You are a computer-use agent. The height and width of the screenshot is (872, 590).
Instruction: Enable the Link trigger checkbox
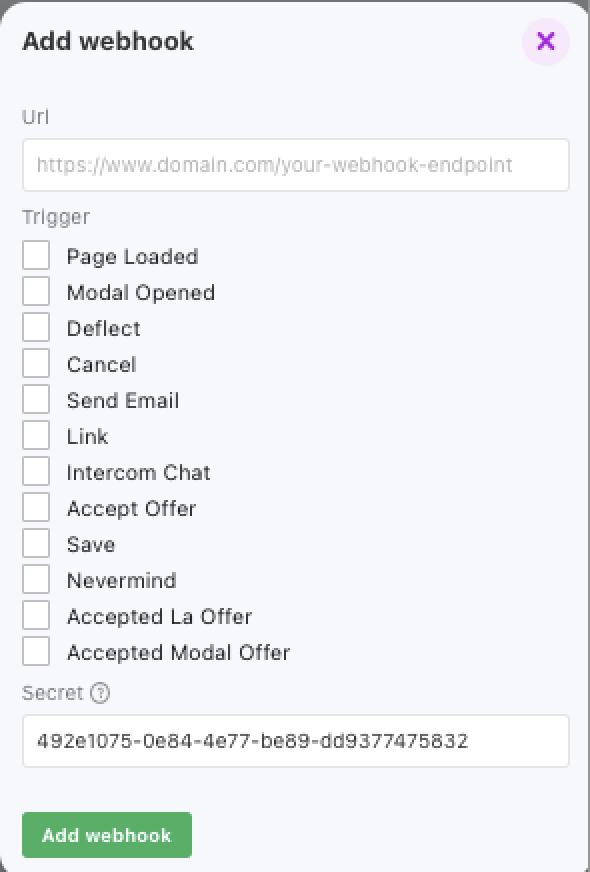coord(36,435)
